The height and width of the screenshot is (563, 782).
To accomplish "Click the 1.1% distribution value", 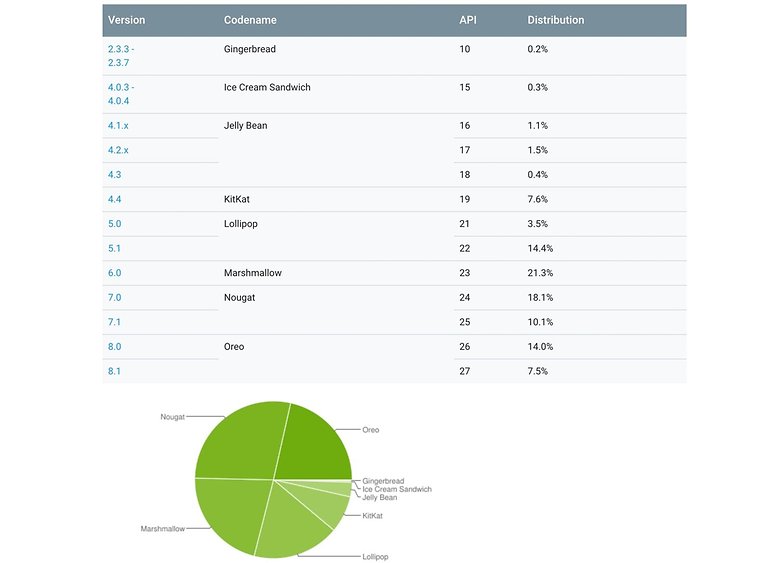I will [538, 126].
